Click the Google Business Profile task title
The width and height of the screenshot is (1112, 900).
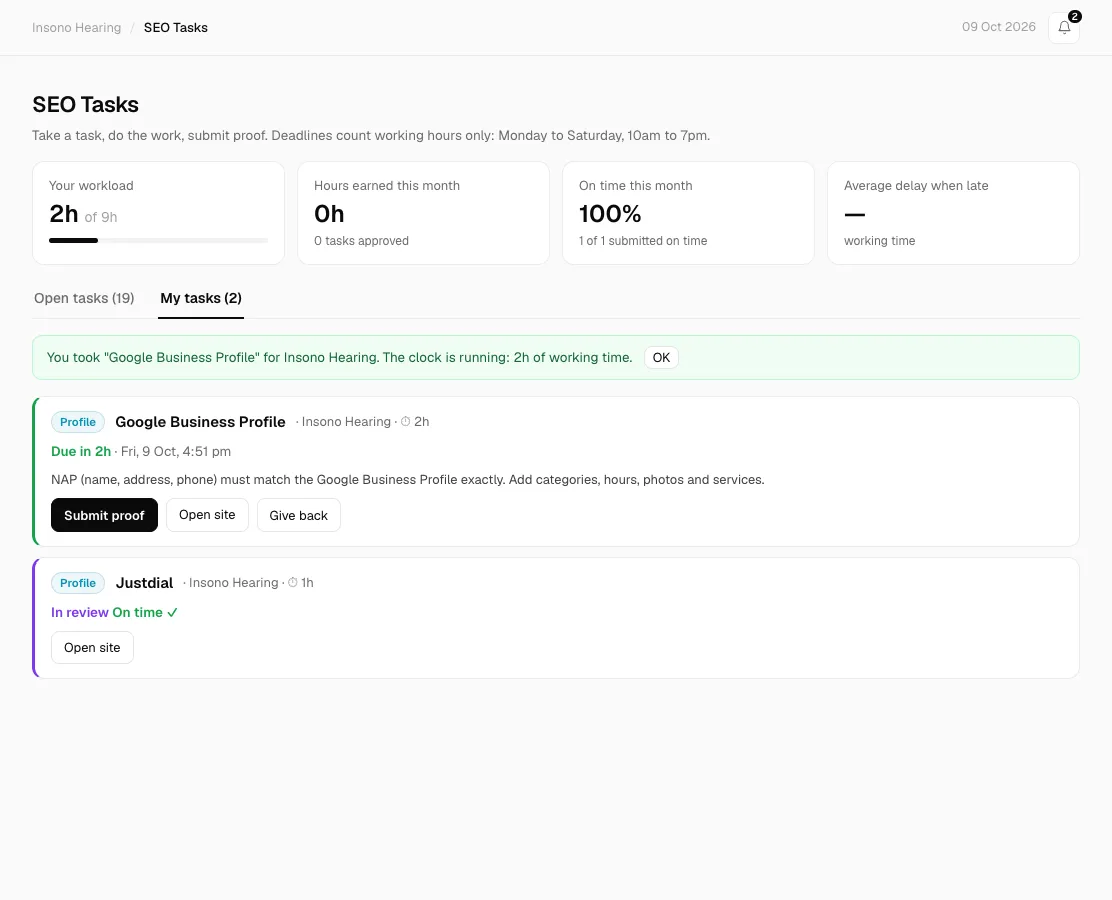[x=200, y=422]
